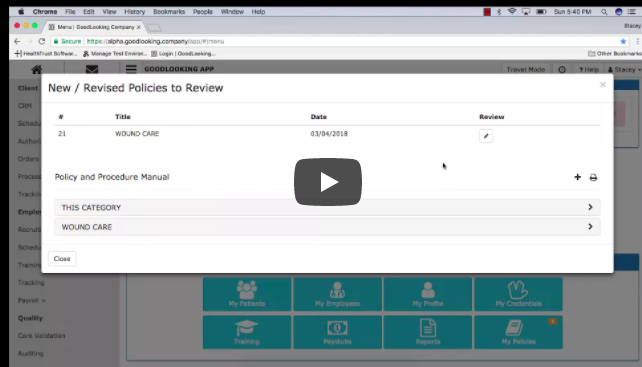Click the date 03/04/2018 cell
642x367 pixels.
(329, 134)
